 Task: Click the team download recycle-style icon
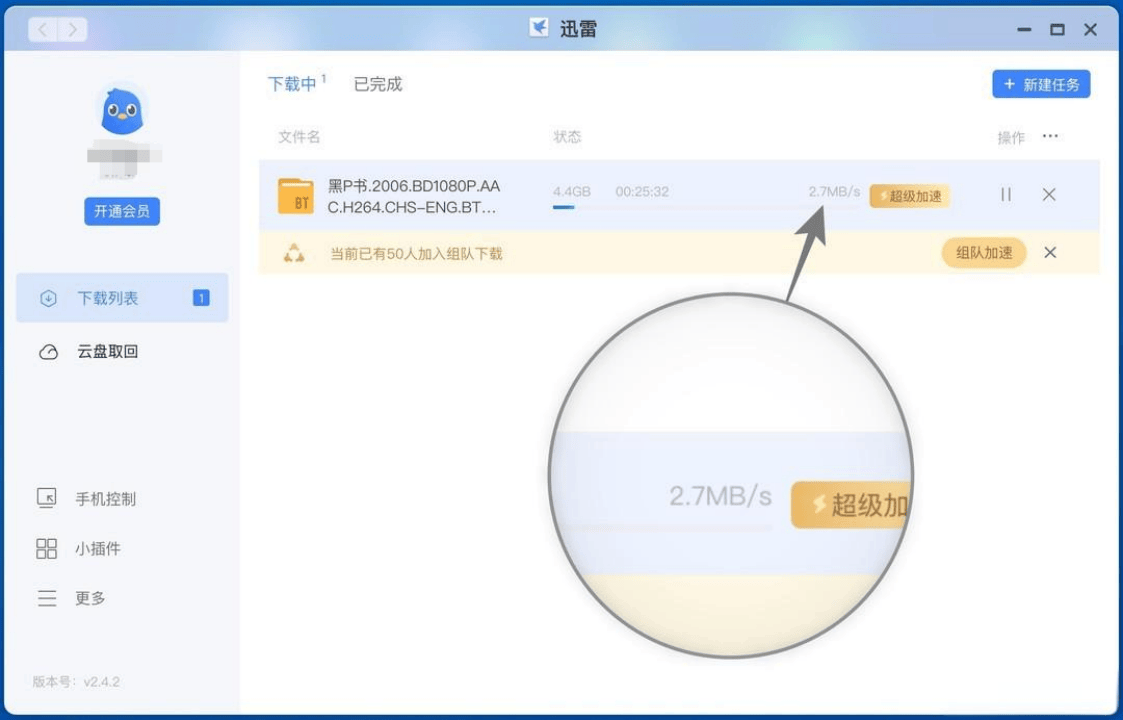(x=294, y=253)
